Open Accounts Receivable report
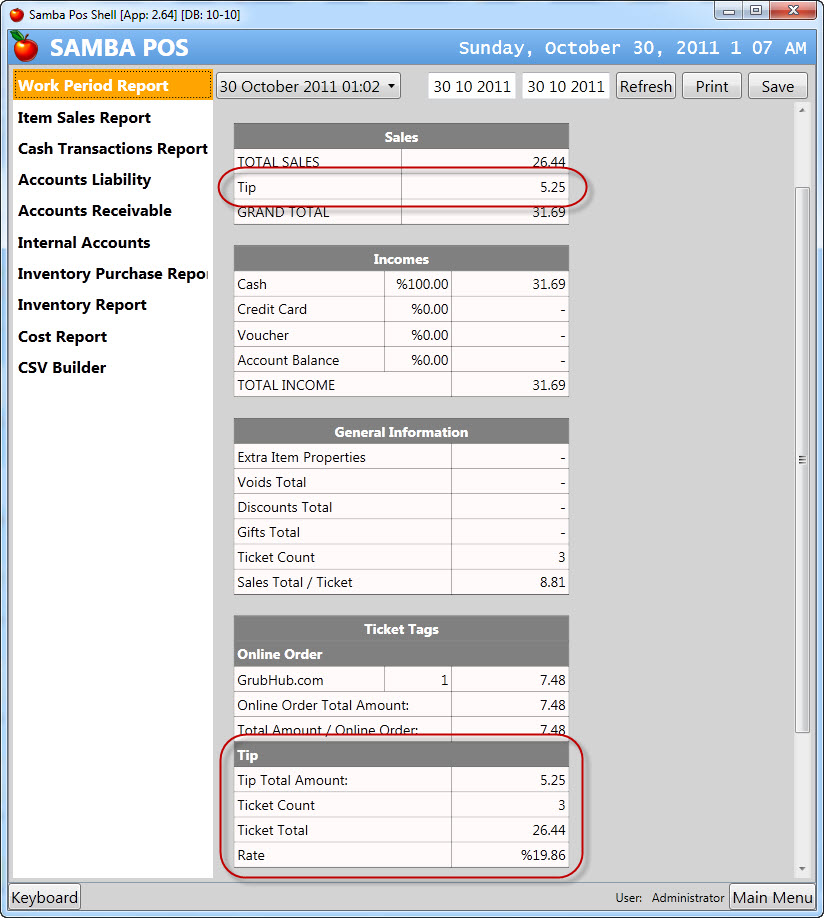824x918 pixels. (95, 211)
